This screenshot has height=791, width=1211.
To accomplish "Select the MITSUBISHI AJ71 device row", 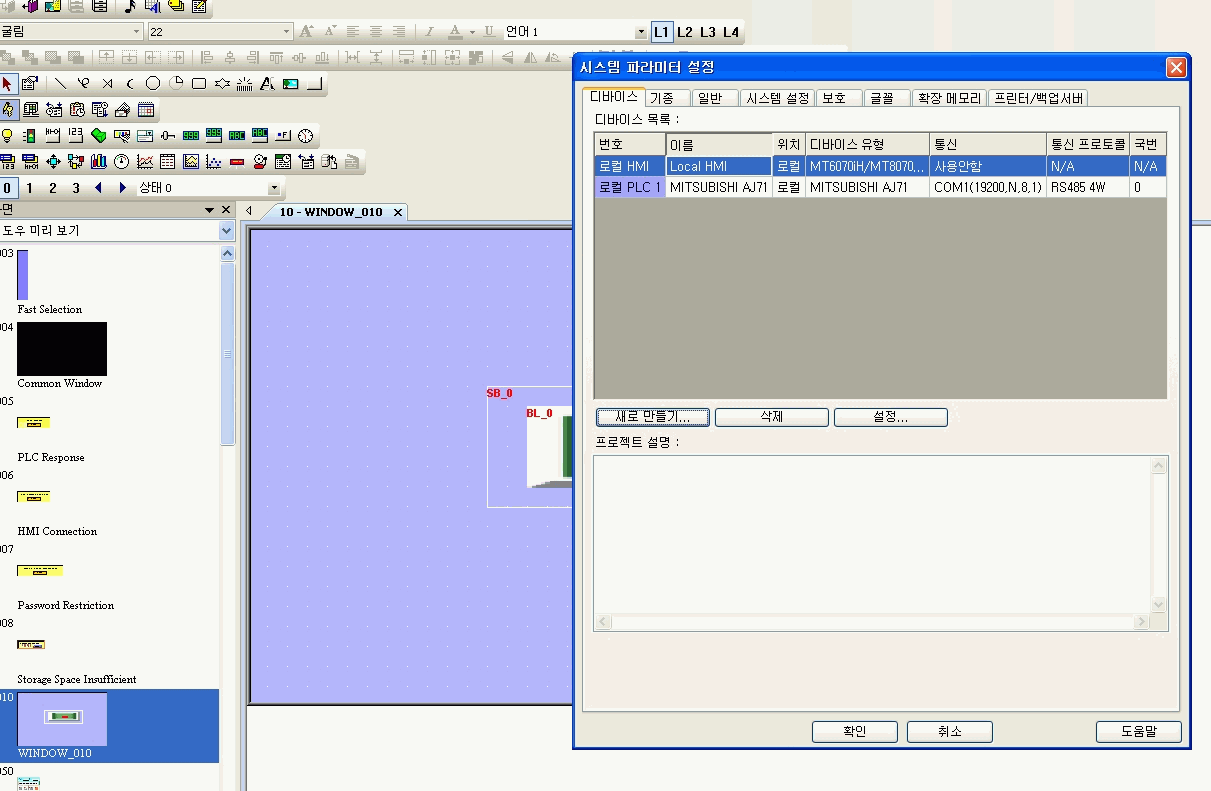I will [718, 187].
